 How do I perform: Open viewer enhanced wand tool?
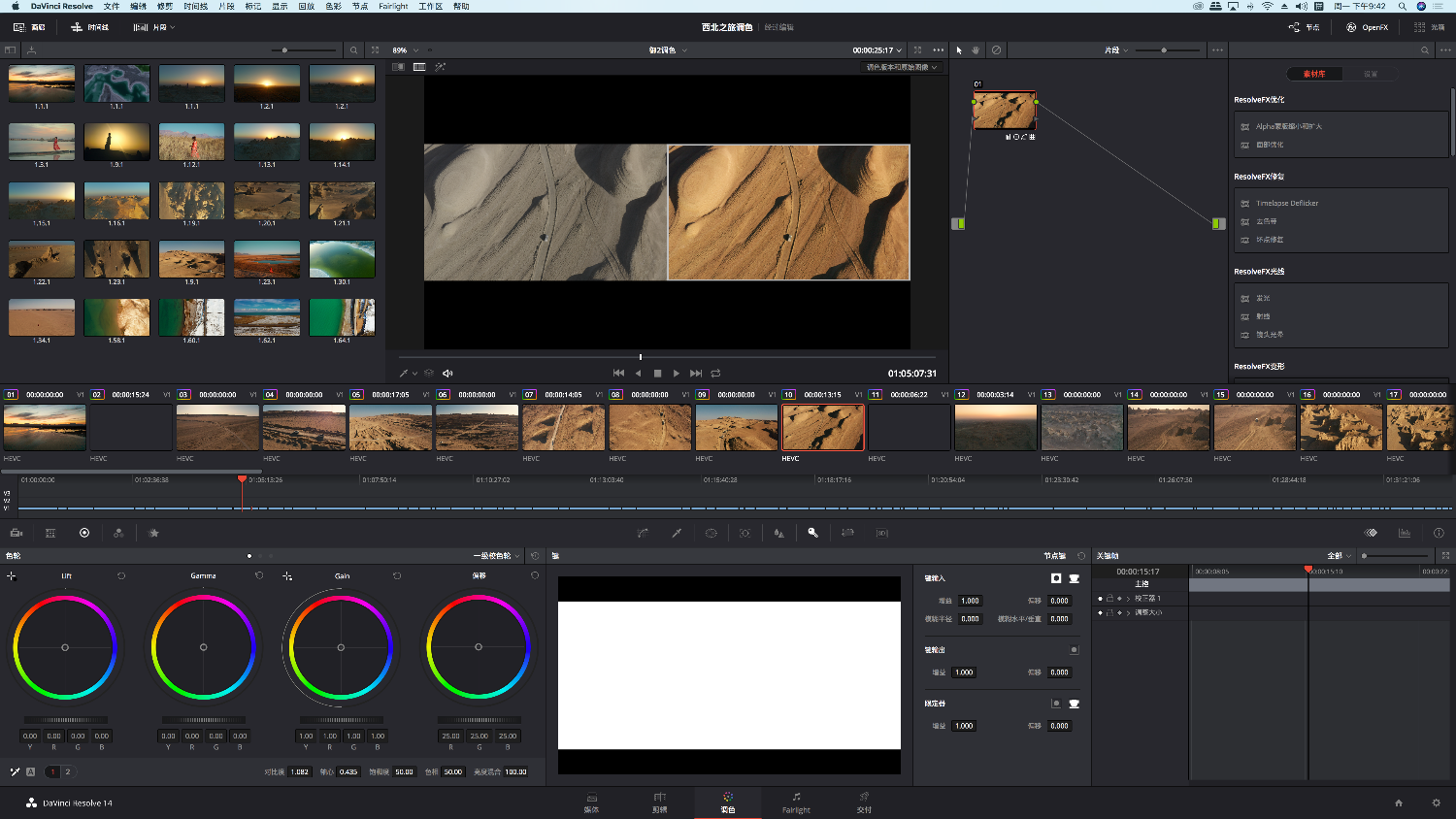[x=440, y=67]
